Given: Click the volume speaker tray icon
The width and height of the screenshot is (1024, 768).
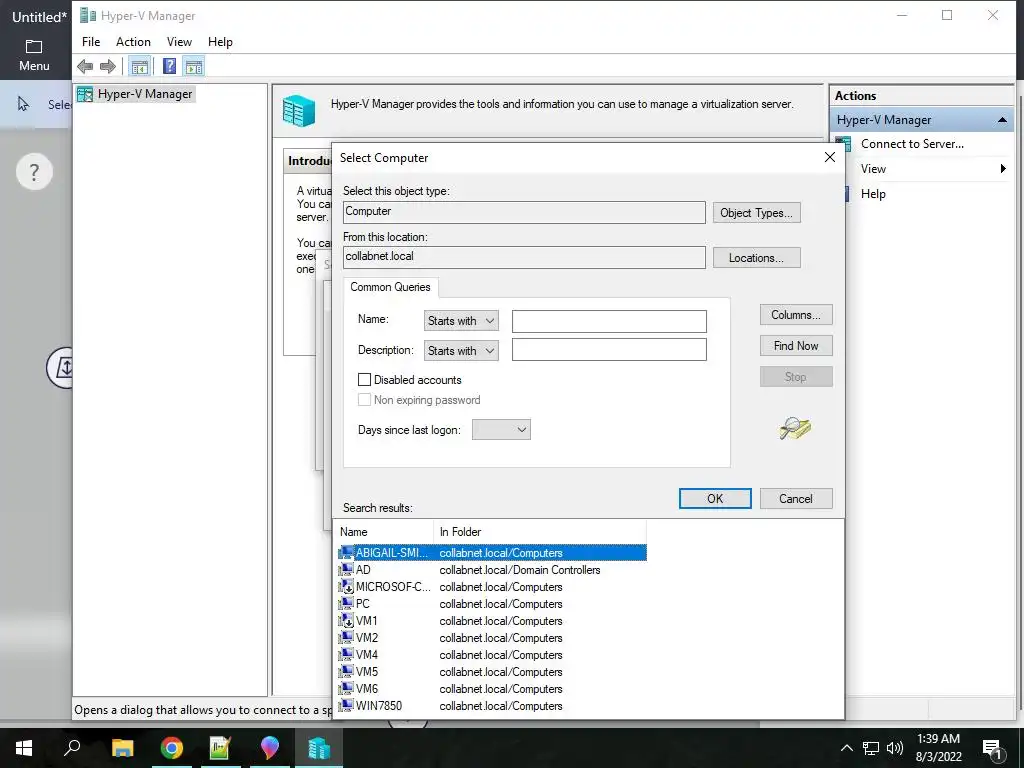Looking at the screenshot, I should (x=895, y=748).
